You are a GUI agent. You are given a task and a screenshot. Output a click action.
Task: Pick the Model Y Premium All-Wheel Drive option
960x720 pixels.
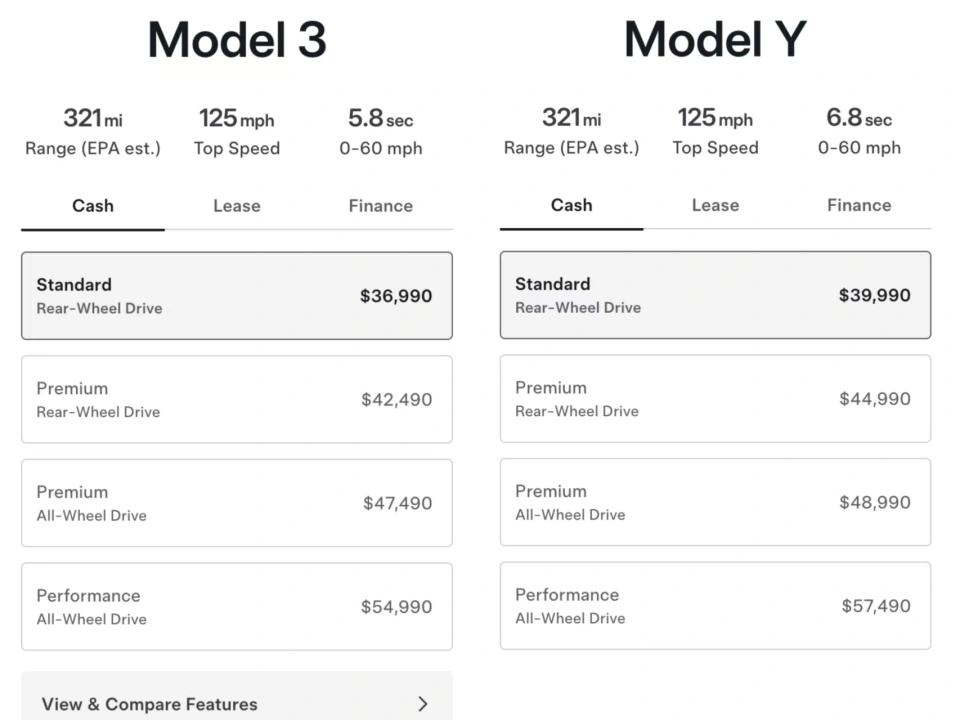pos(715,502)
